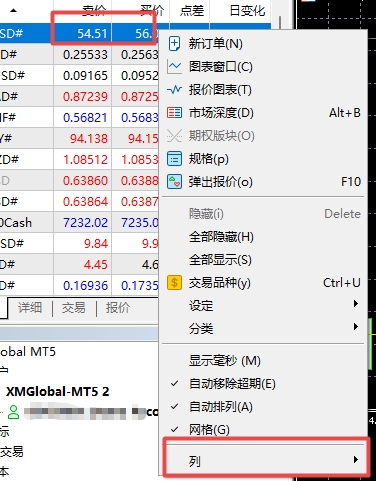Screen dimensions: 376x481
Task: Switch to the 交易 tab
Action: (74, 307)
